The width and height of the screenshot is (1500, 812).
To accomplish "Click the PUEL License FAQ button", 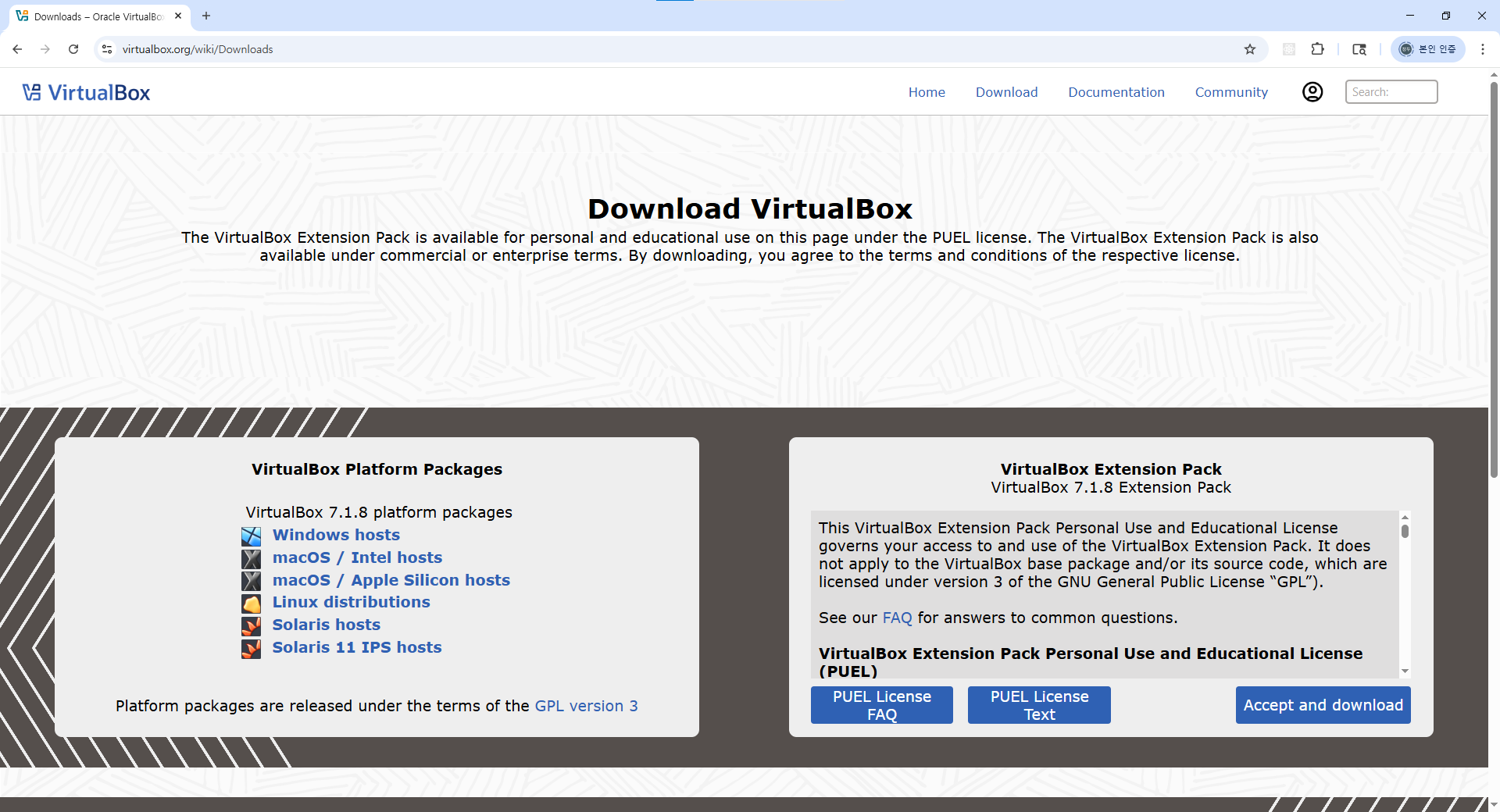I will tap(881, 705).
